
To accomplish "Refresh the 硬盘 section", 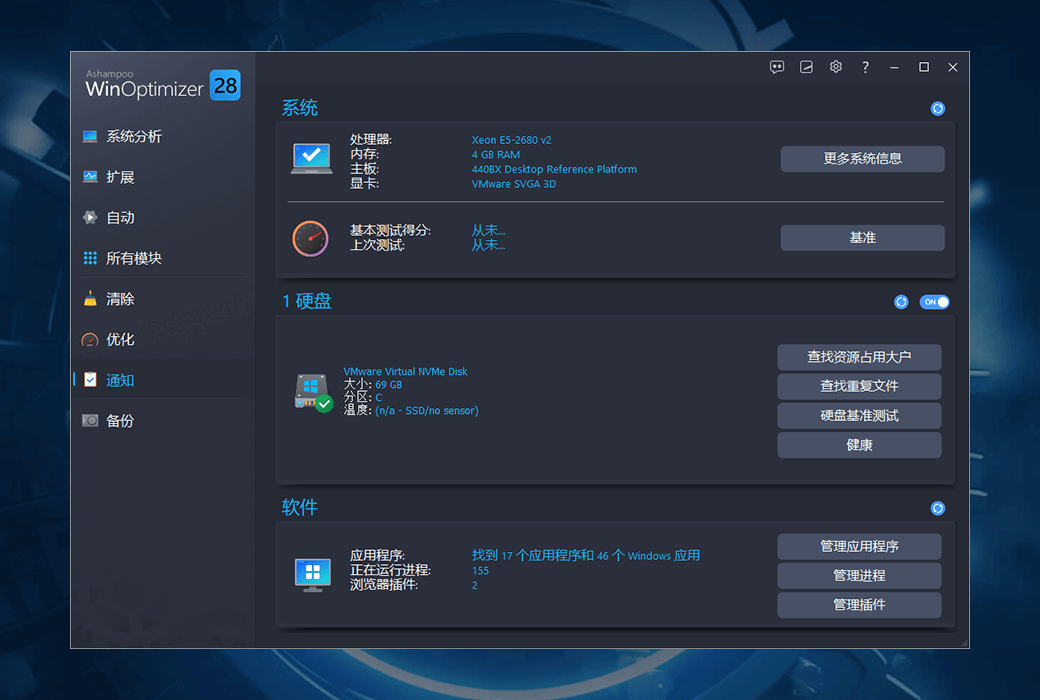I will [x=901, y=302].
